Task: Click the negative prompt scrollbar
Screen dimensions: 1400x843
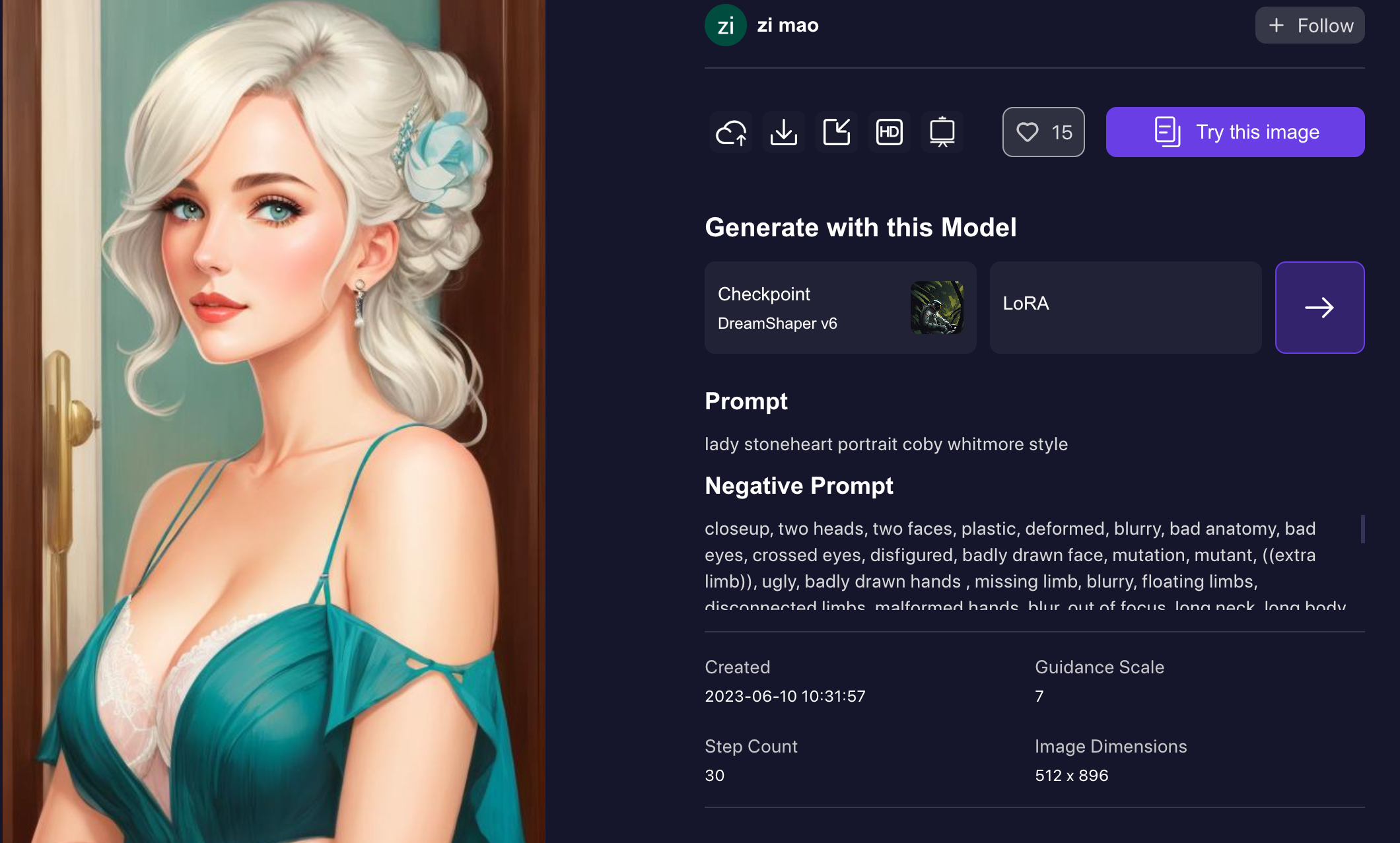Action: pyautogui.click(x=1362, y=529)
